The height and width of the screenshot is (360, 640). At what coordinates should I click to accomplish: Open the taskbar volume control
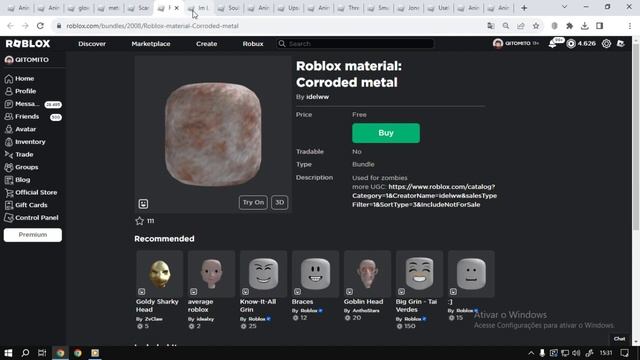576,353
